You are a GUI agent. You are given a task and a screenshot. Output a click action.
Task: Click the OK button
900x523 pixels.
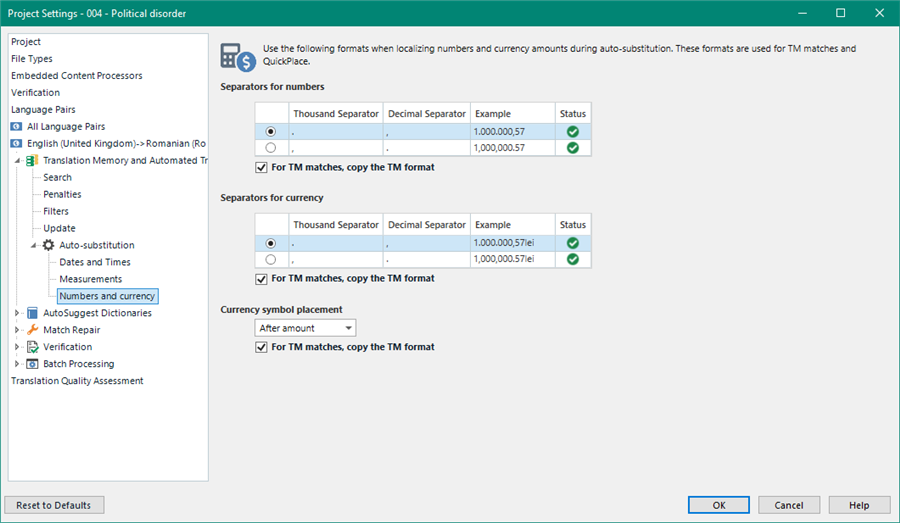719,505
